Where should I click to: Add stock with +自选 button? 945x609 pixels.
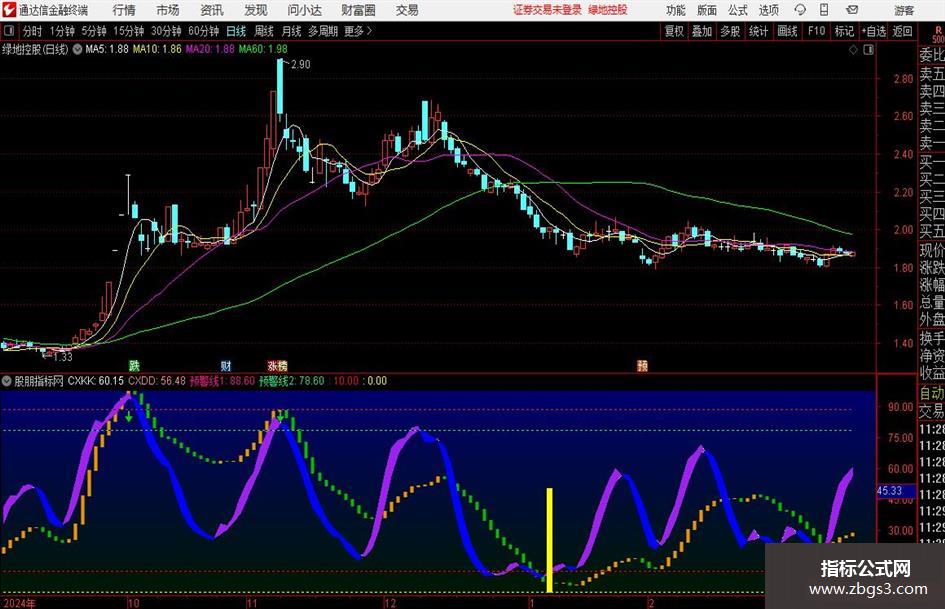(873, 31)
